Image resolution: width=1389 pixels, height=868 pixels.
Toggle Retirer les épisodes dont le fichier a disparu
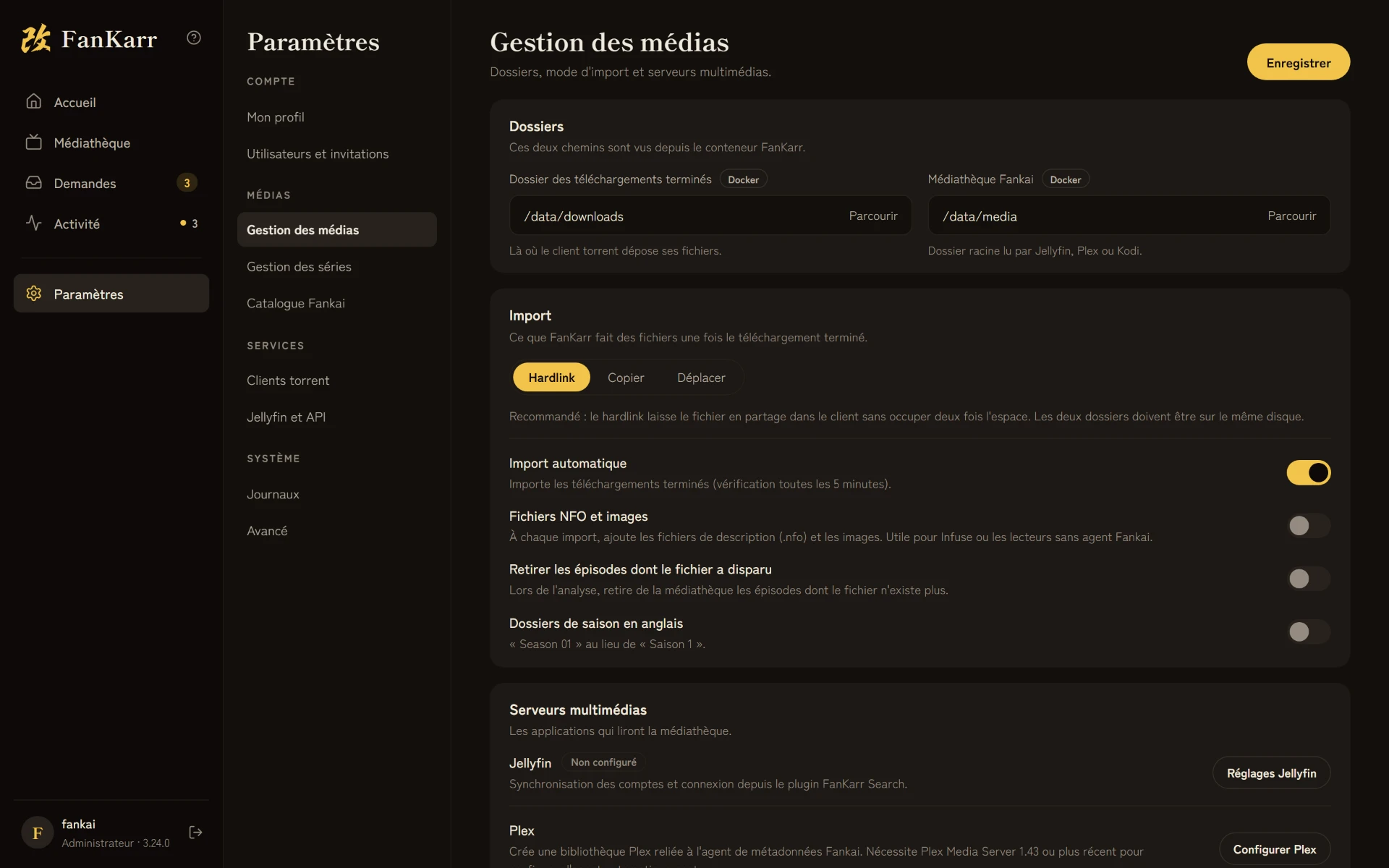click(1308, 579)
